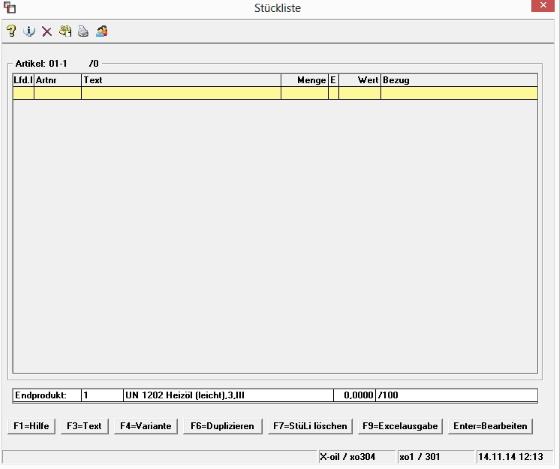The width and height of the screenshot is (560, 469).
Task: Click the user person icon
Action: (102, 31)
